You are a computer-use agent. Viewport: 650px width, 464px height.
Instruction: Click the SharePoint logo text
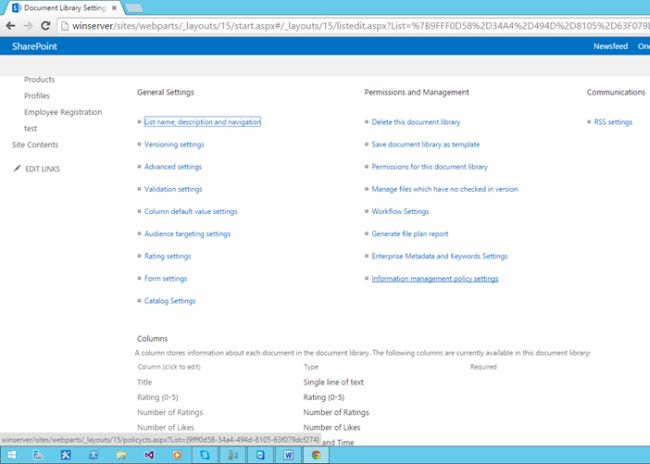(x=34, y=46)
